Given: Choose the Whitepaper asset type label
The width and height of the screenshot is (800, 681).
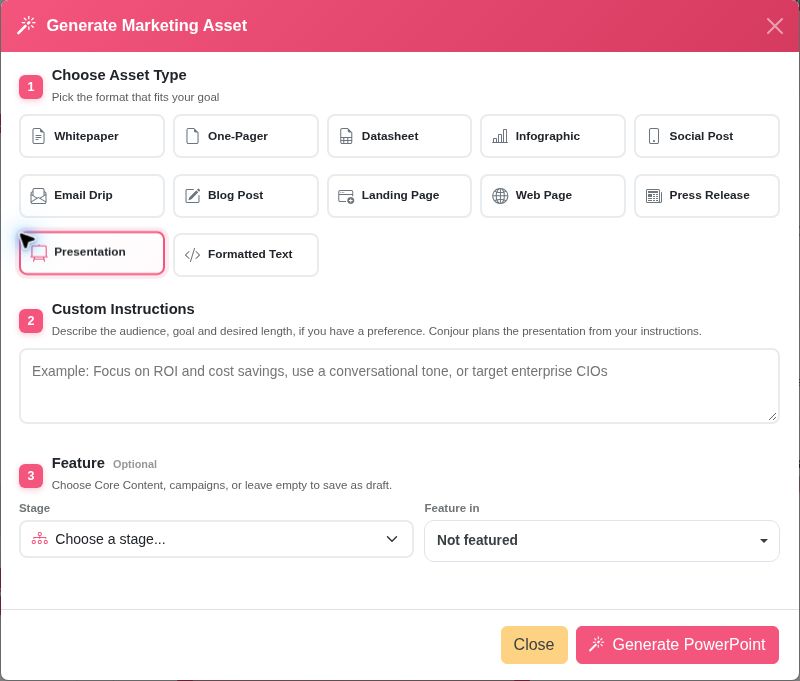Looking at the screenshot, I should [x=86, y=136].
